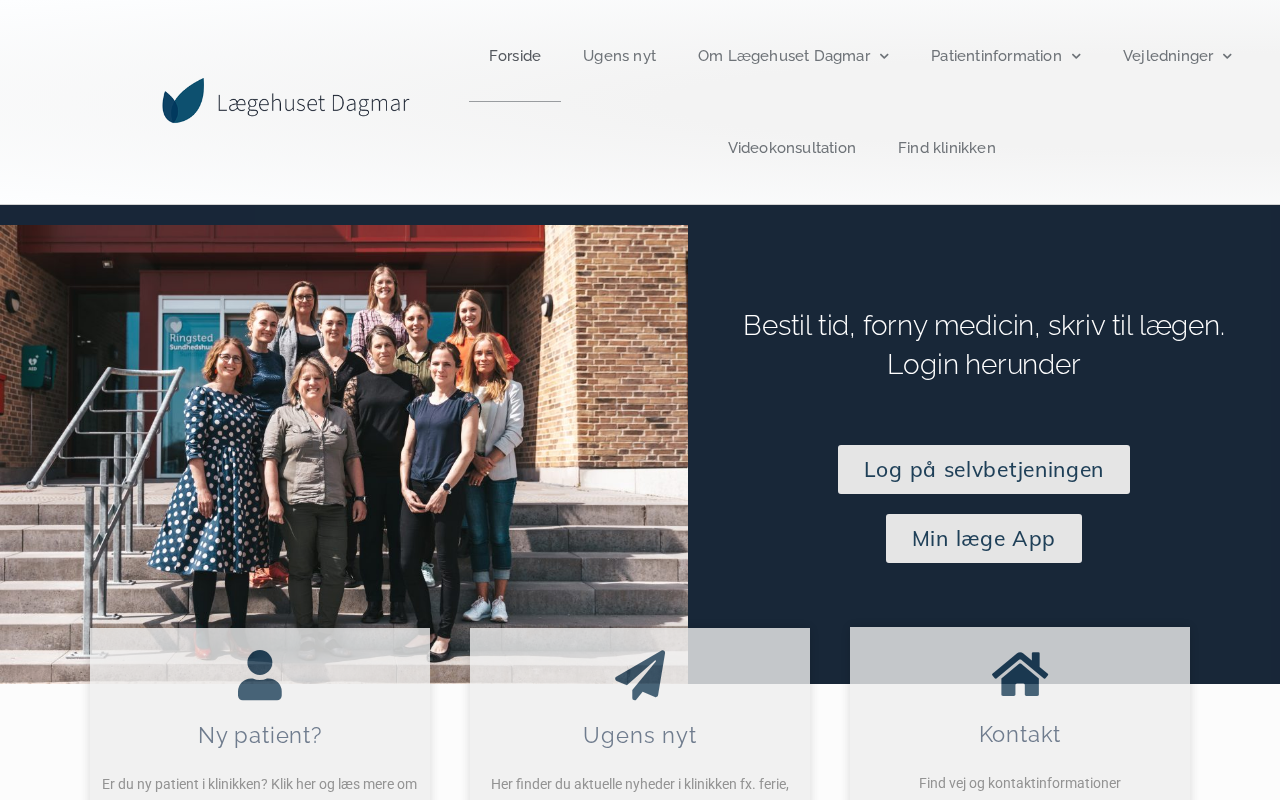Open the Ugens nyt card heading
This screenshot has height=800, width=1280.
click(640, 735)
